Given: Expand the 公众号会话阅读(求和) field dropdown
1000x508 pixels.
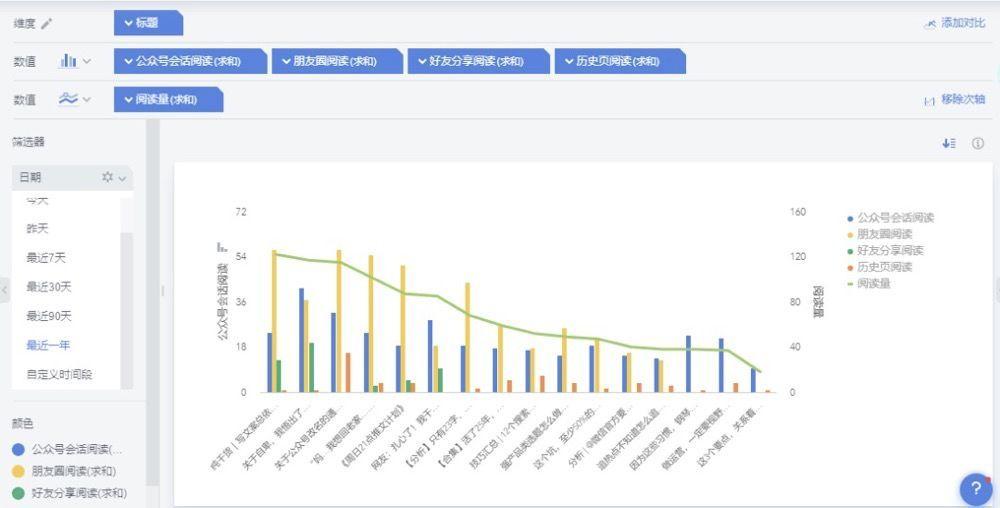Looking at the screenshot, I should (128, 61).
